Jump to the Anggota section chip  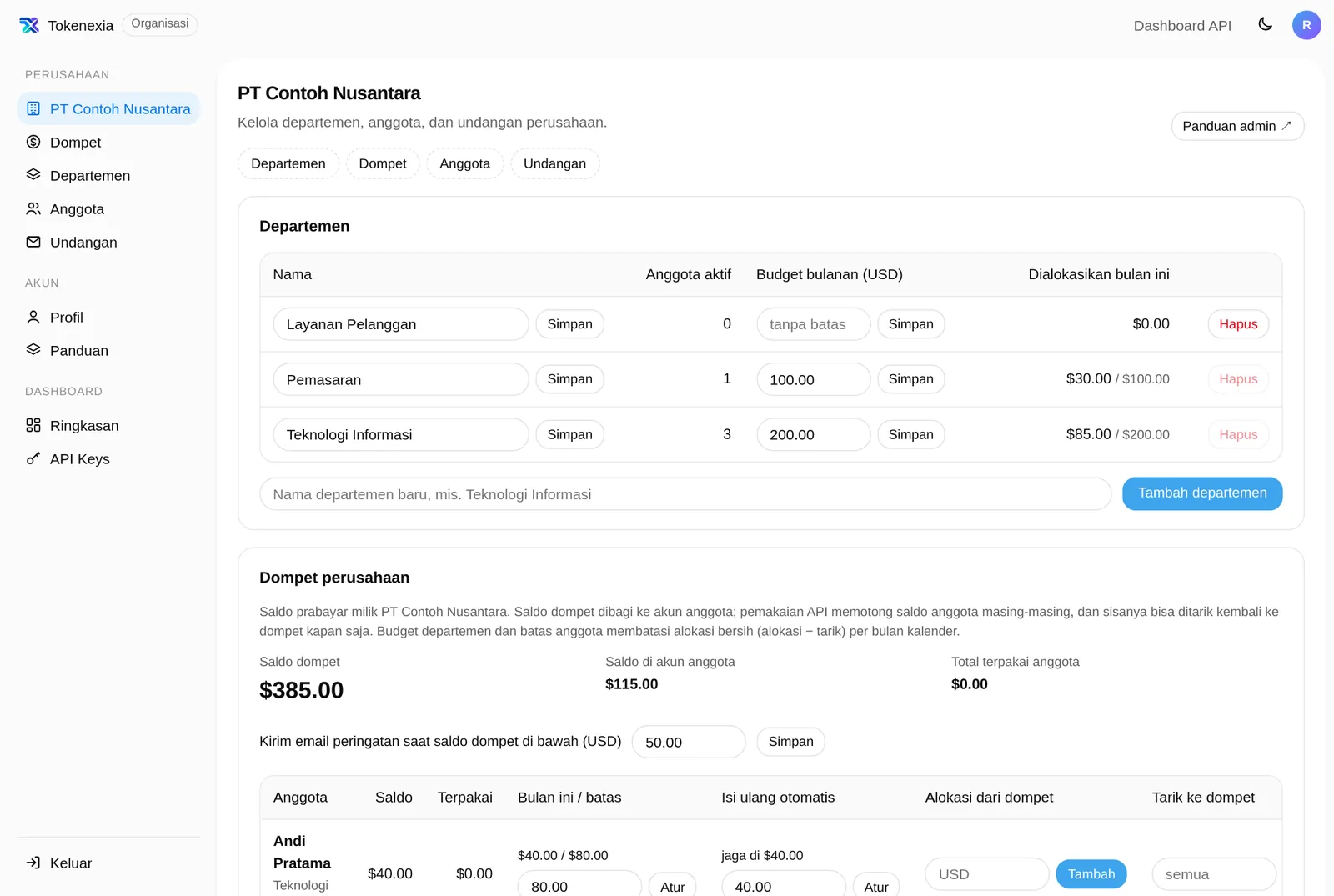click(x=465, y=163)
